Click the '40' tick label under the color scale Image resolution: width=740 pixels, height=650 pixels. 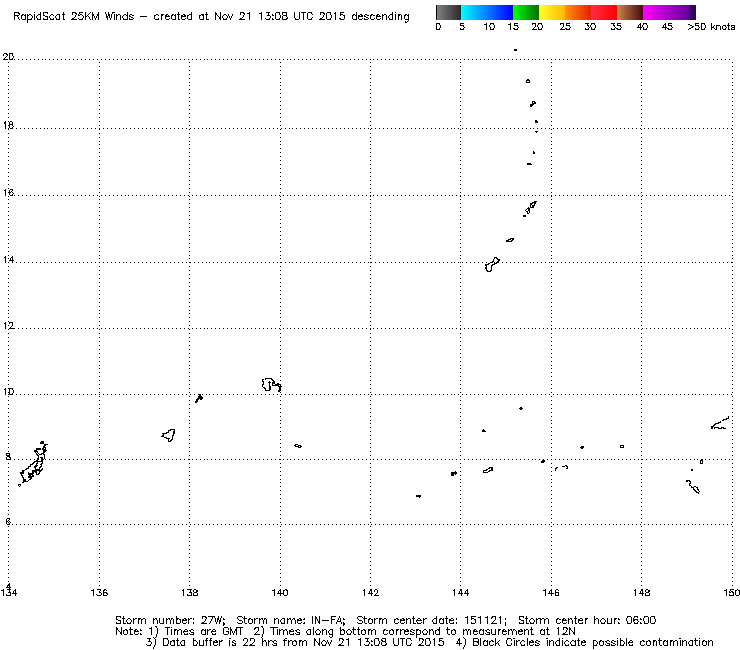coord(642,27)
